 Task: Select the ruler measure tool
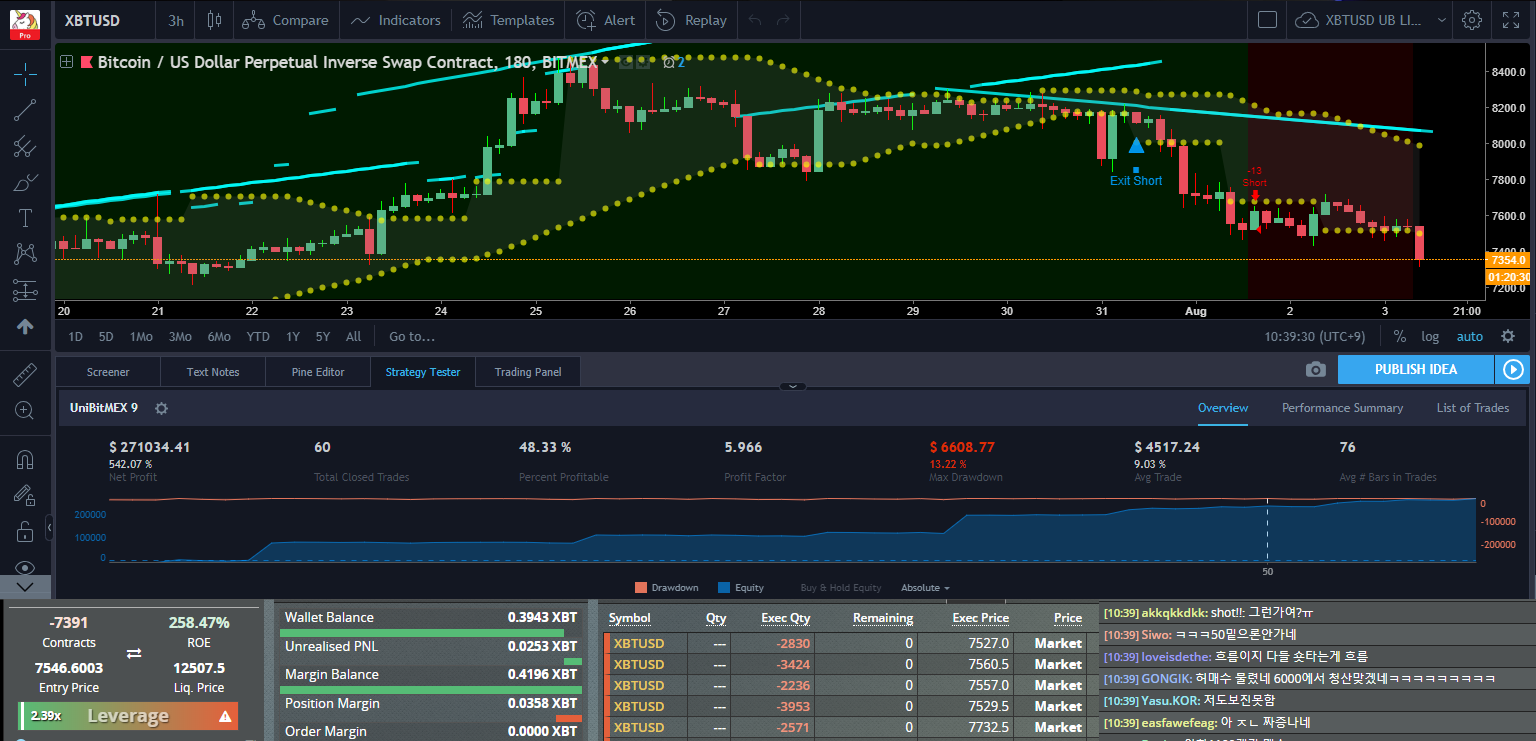pyautogui.click(x=25, y=375)
